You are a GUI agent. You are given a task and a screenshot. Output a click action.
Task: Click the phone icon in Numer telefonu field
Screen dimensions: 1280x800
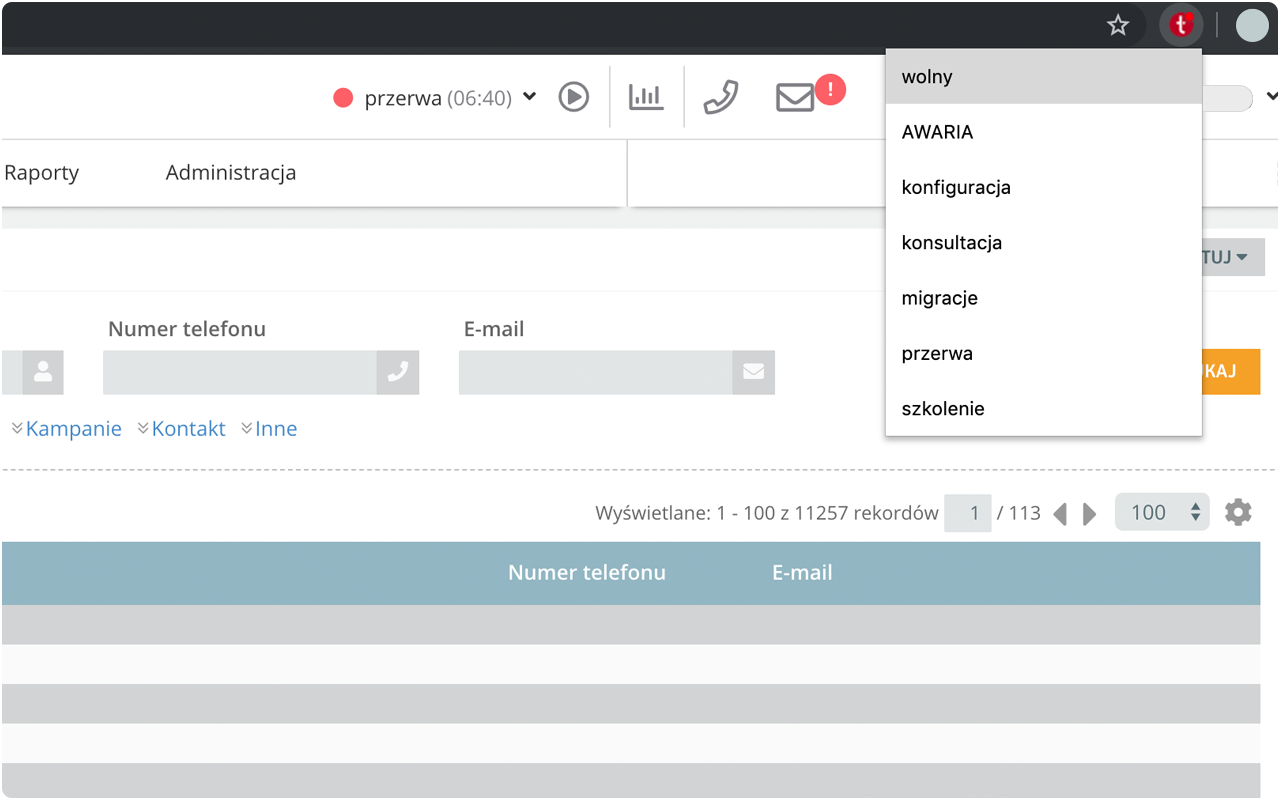click(398, 372)
